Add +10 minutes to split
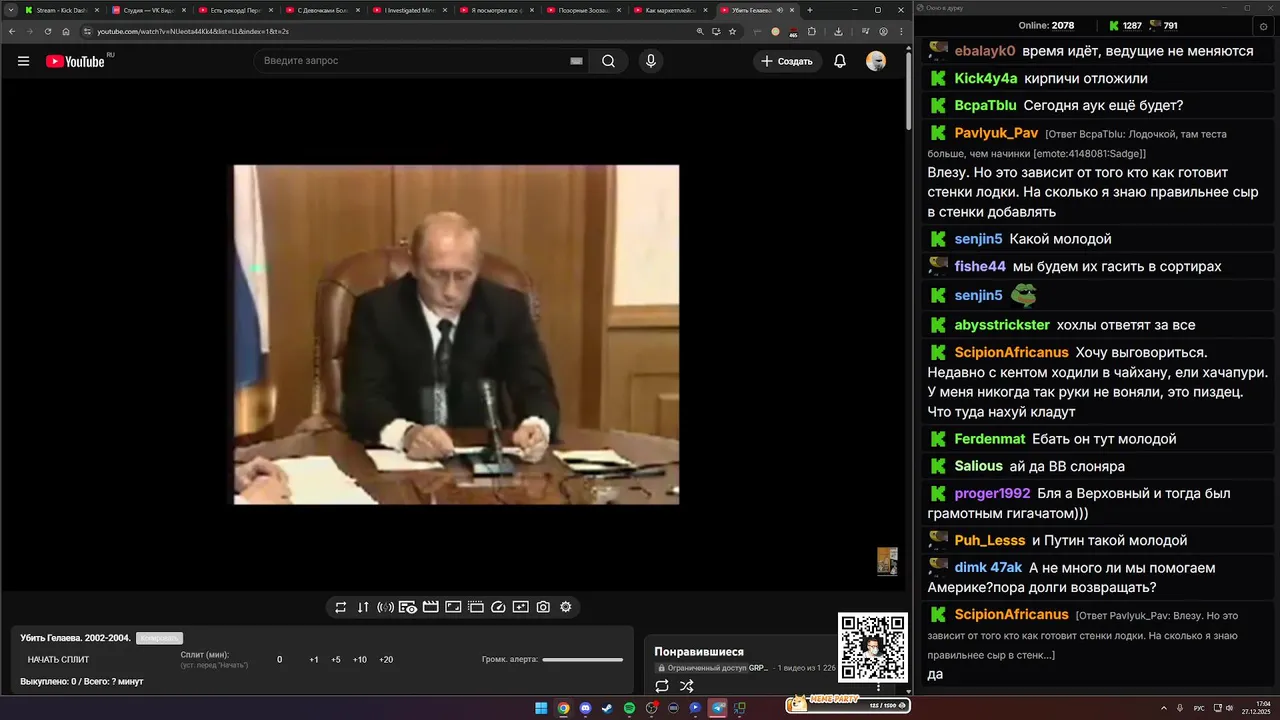The width and height of the screenshot is (1280, 720). [x=360, y=660]
